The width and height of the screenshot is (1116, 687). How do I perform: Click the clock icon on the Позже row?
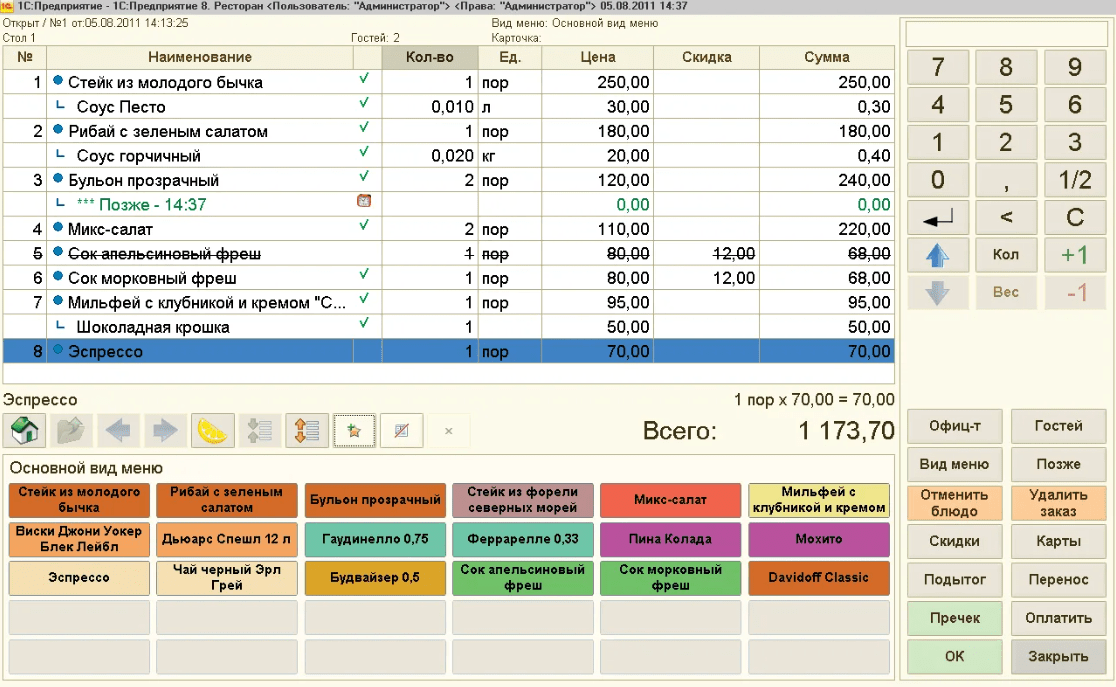364,201
